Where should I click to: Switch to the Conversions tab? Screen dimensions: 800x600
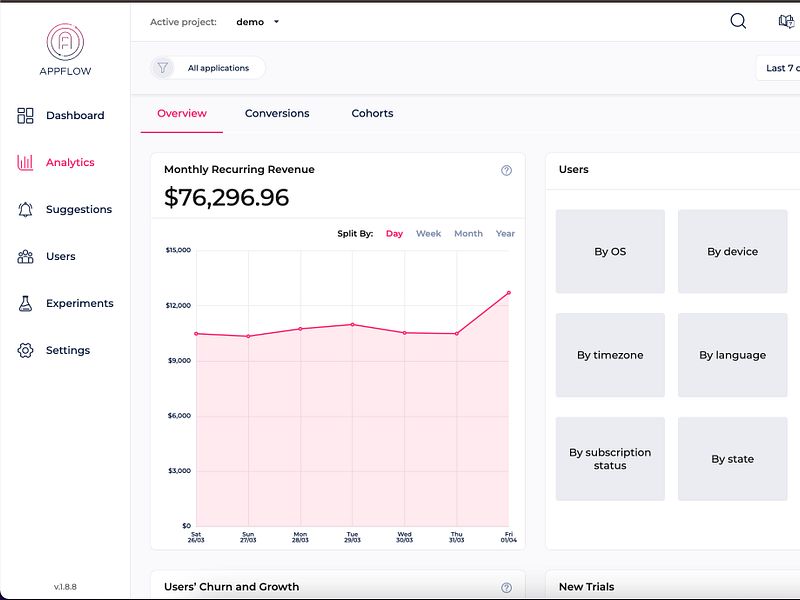click(x=278, y=113)
